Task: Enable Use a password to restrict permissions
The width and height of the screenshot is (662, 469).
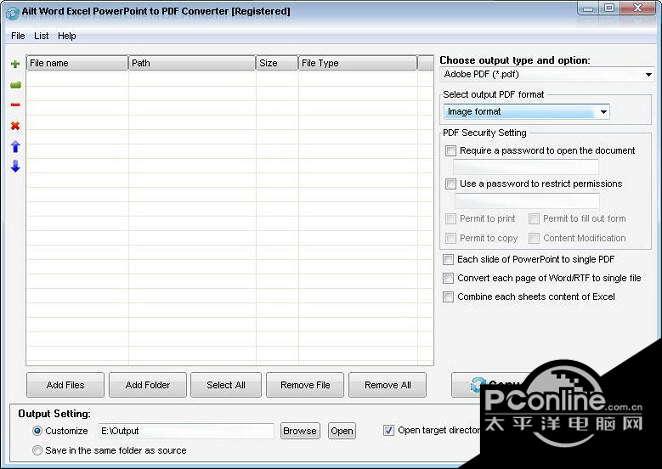Action: pyautogui.click(x=450, y=184)
